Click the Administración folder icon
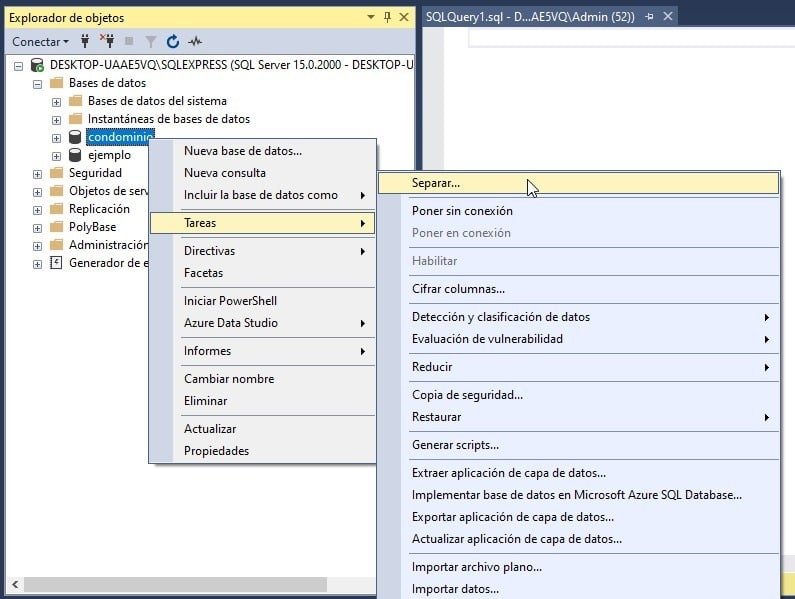Image resolution: width=795 pixels, height=599 pixels. click(x=56, y=244)
